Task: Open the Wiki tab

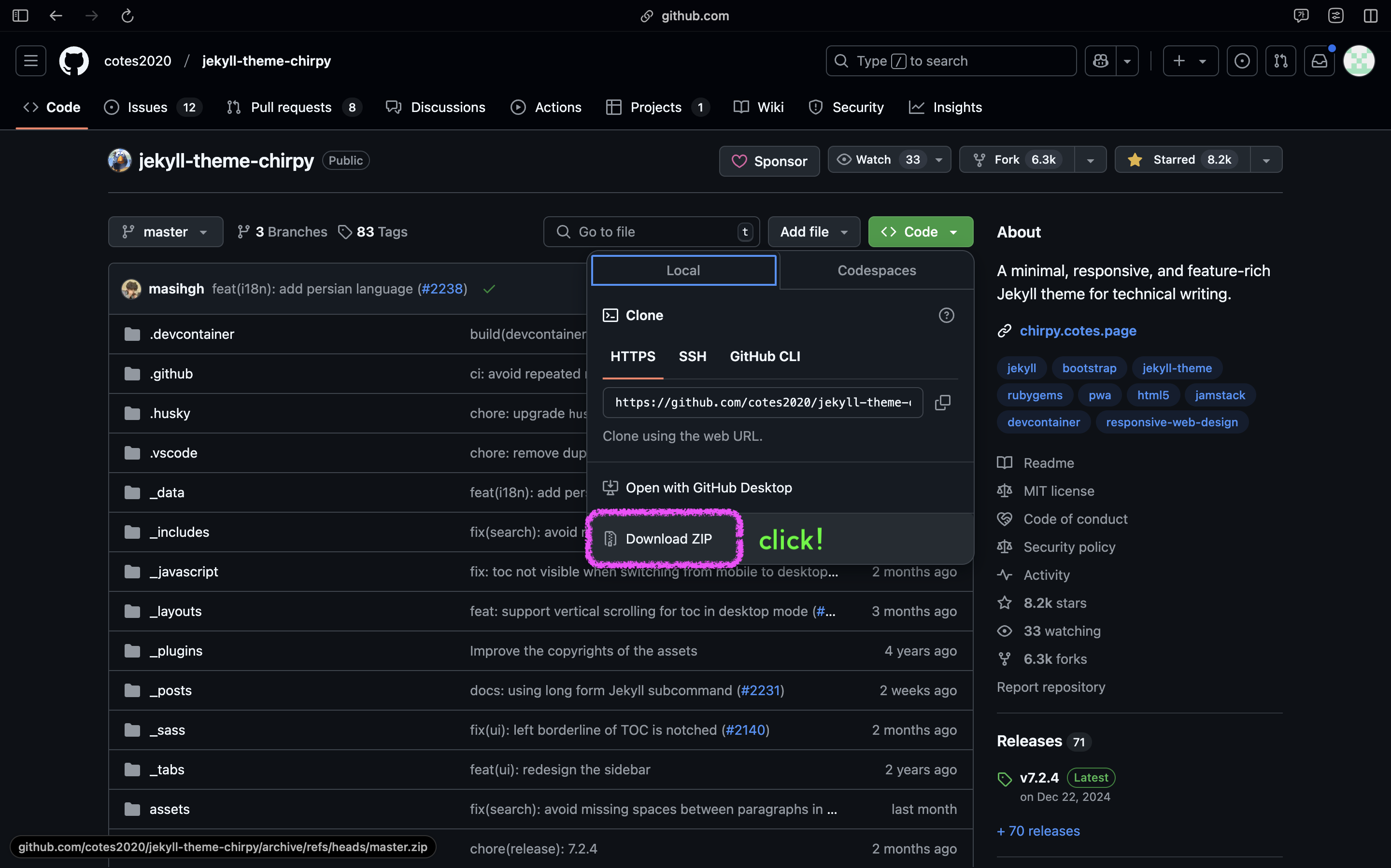Action: [x=758, y=107]
